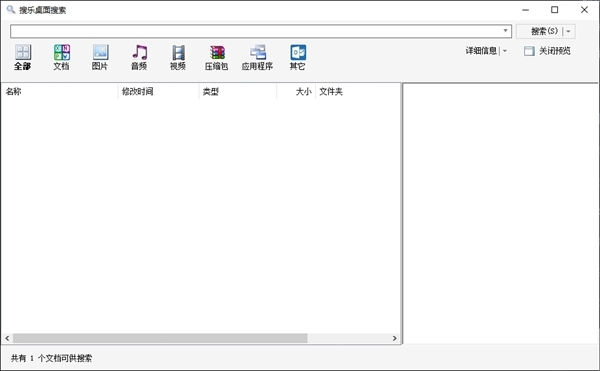Select the 全部 (All) category icon
Viewport: 600px width, 371px height.
[23, 57]
